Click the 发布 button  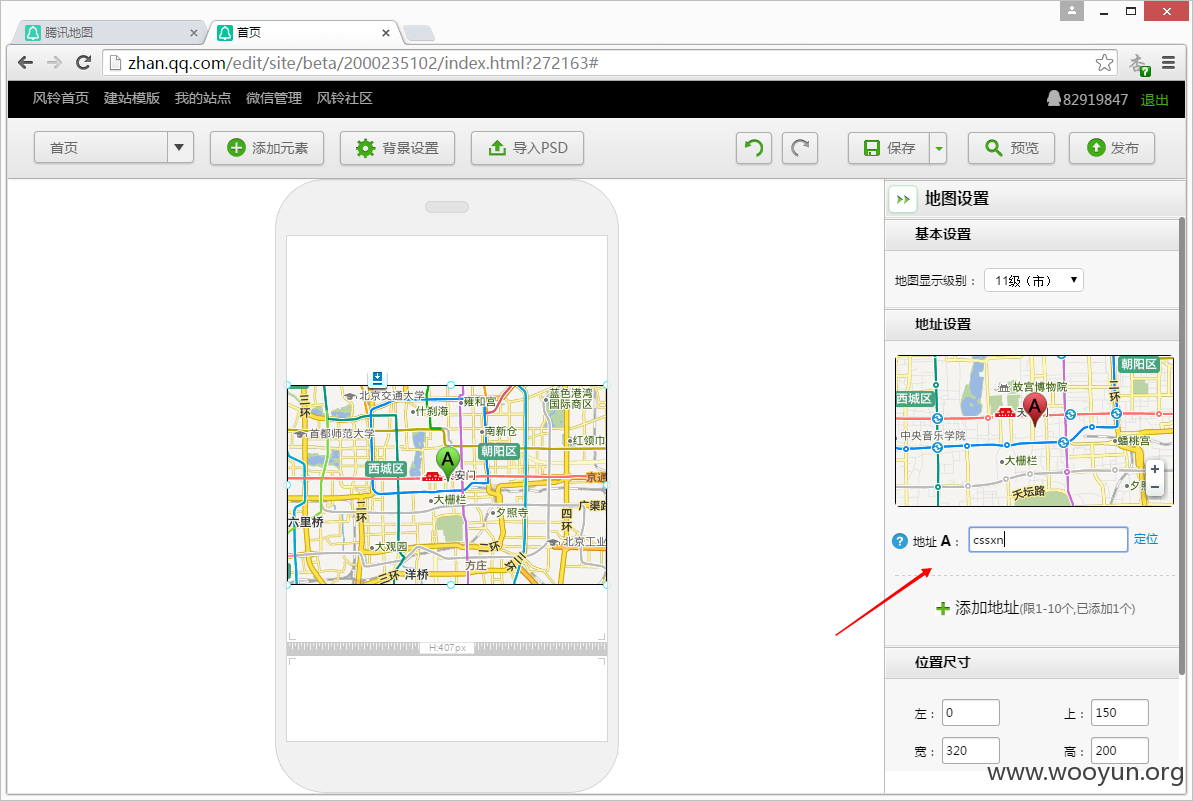[1112, 148]
